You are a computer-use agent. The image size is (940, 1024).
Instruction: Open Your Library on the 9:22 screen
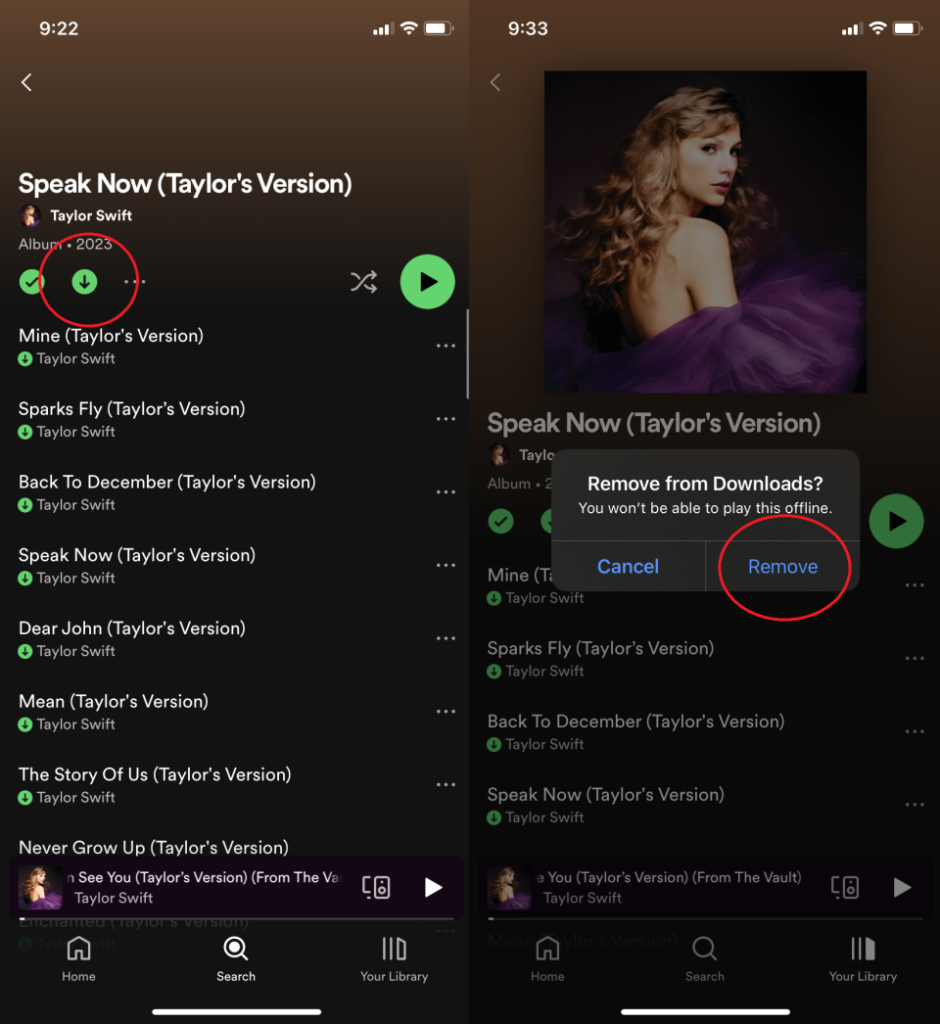tap(394, 959)
